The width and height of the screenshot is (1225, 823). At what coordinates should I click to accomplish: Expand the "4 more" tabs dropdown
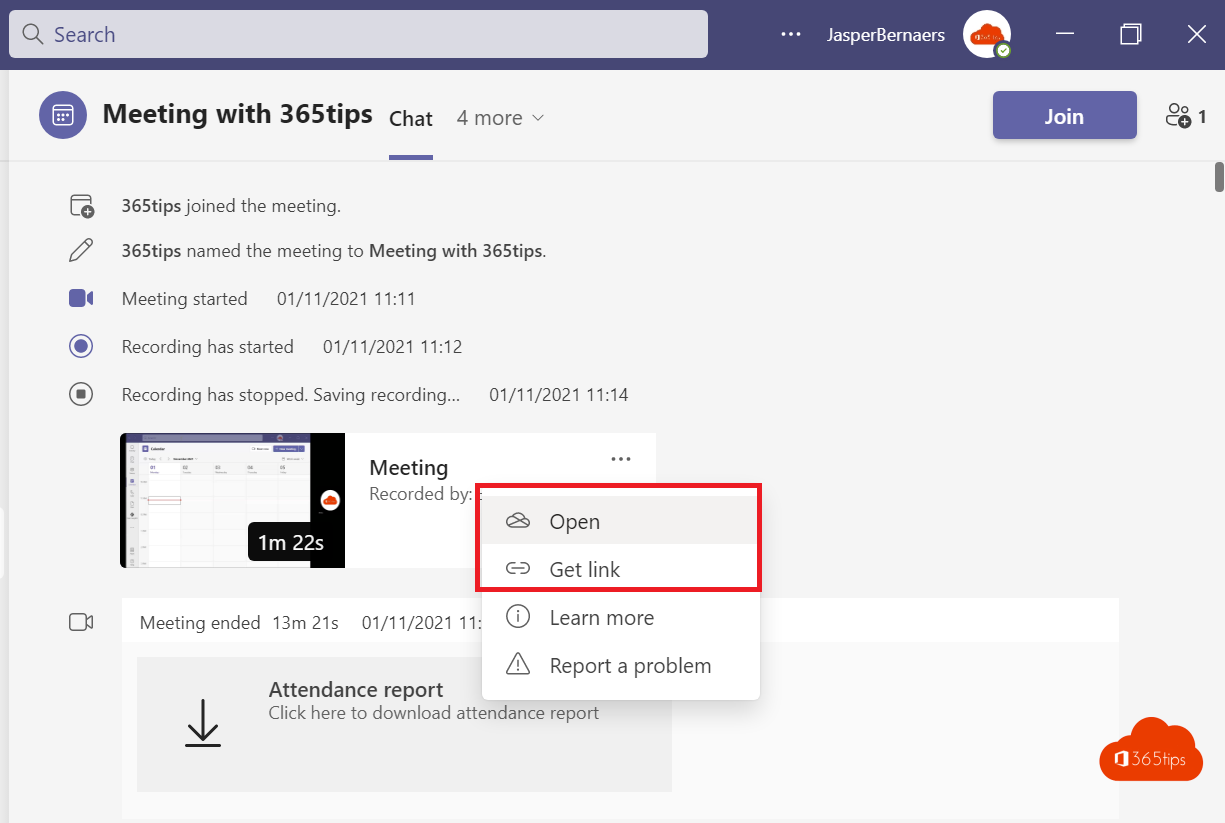500,118
